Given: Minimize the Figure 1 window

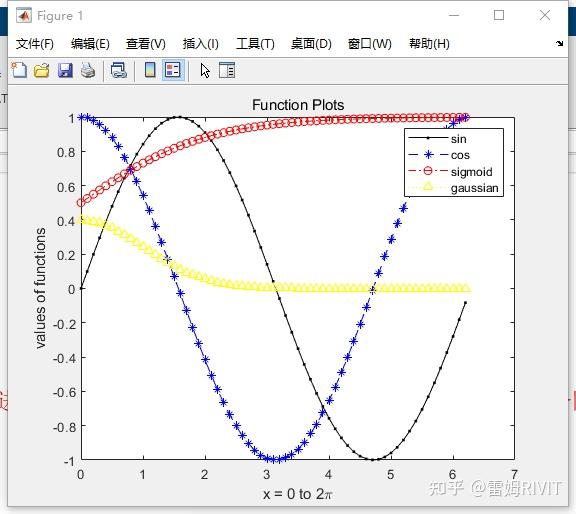Looking at the screenshot, I should 454,15.
